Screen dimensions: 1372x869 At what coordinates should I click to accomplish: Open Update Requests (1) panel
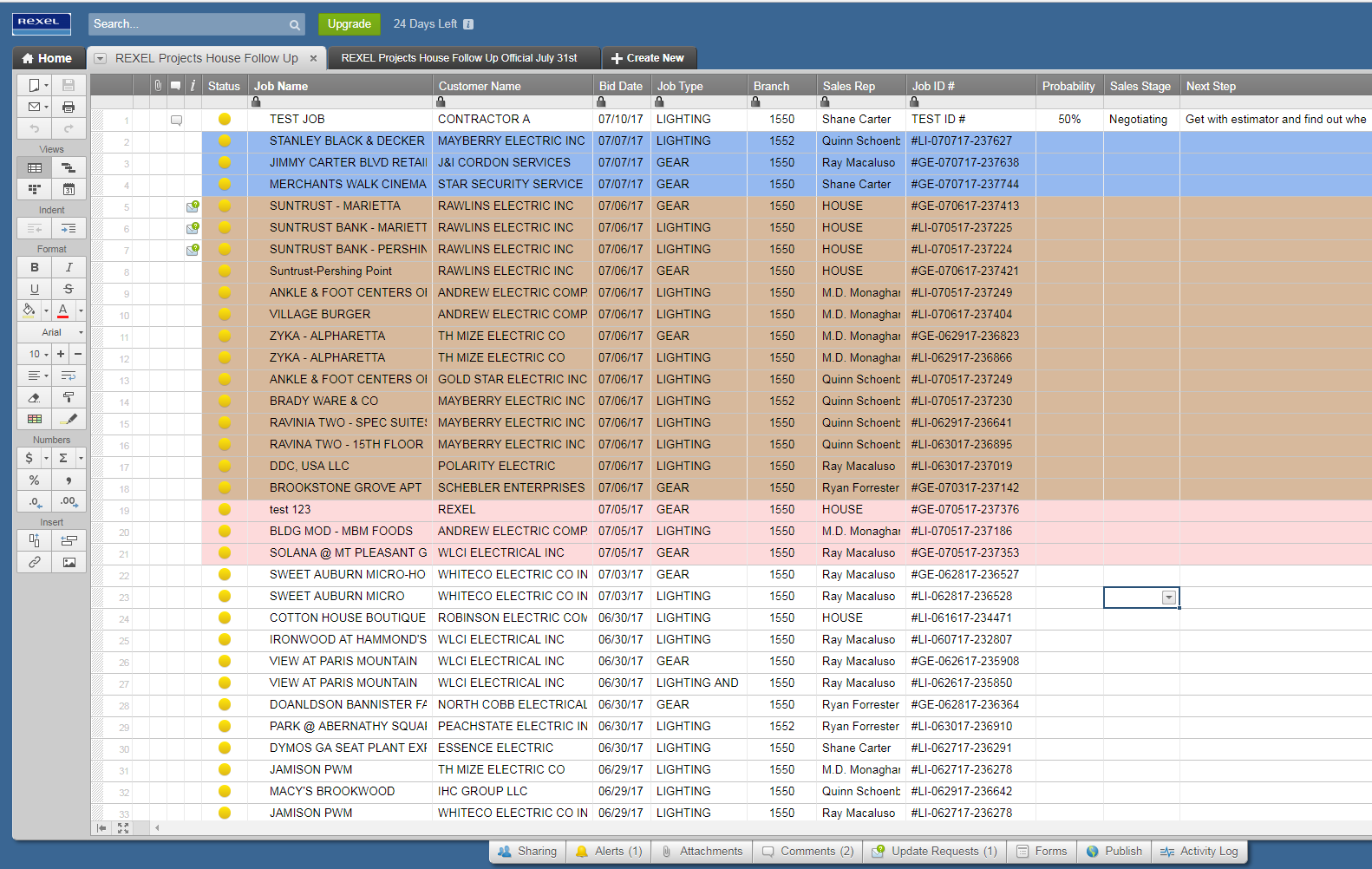point(935,852)
